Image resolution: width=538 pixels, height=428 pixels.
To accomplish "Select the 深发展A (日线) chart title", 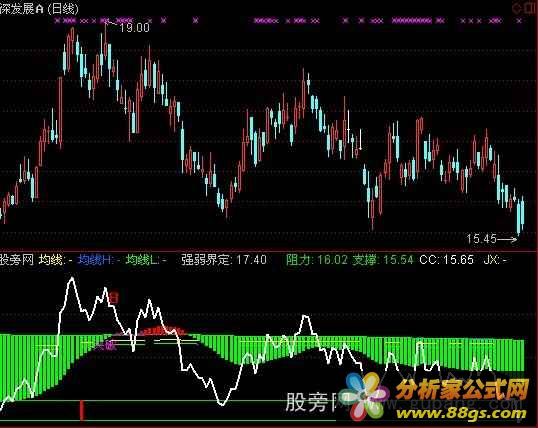I will tap(39, 8).
